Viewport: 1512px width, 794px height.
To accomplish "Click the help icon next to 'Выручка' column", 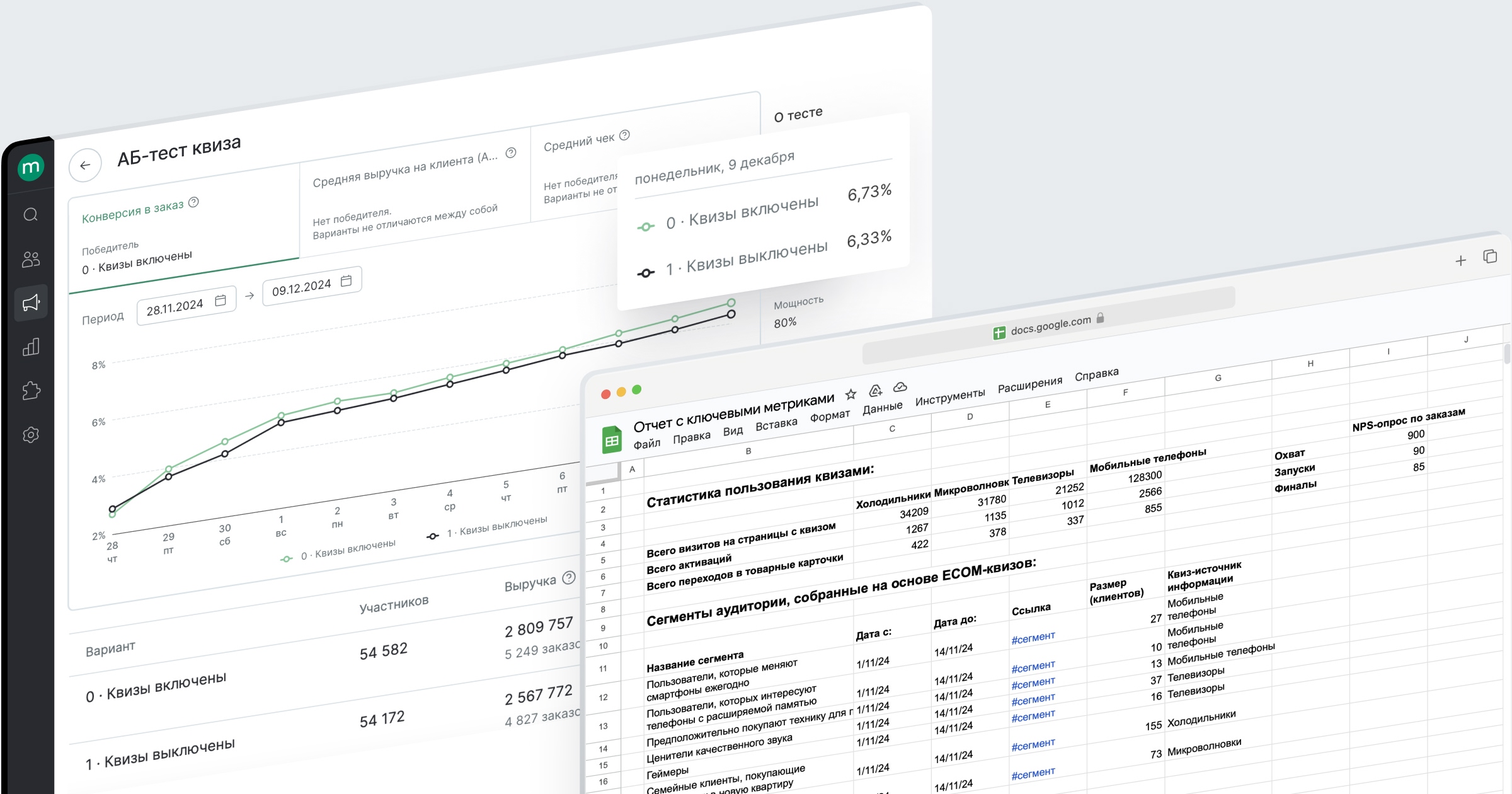I will [x=569, y=577].
